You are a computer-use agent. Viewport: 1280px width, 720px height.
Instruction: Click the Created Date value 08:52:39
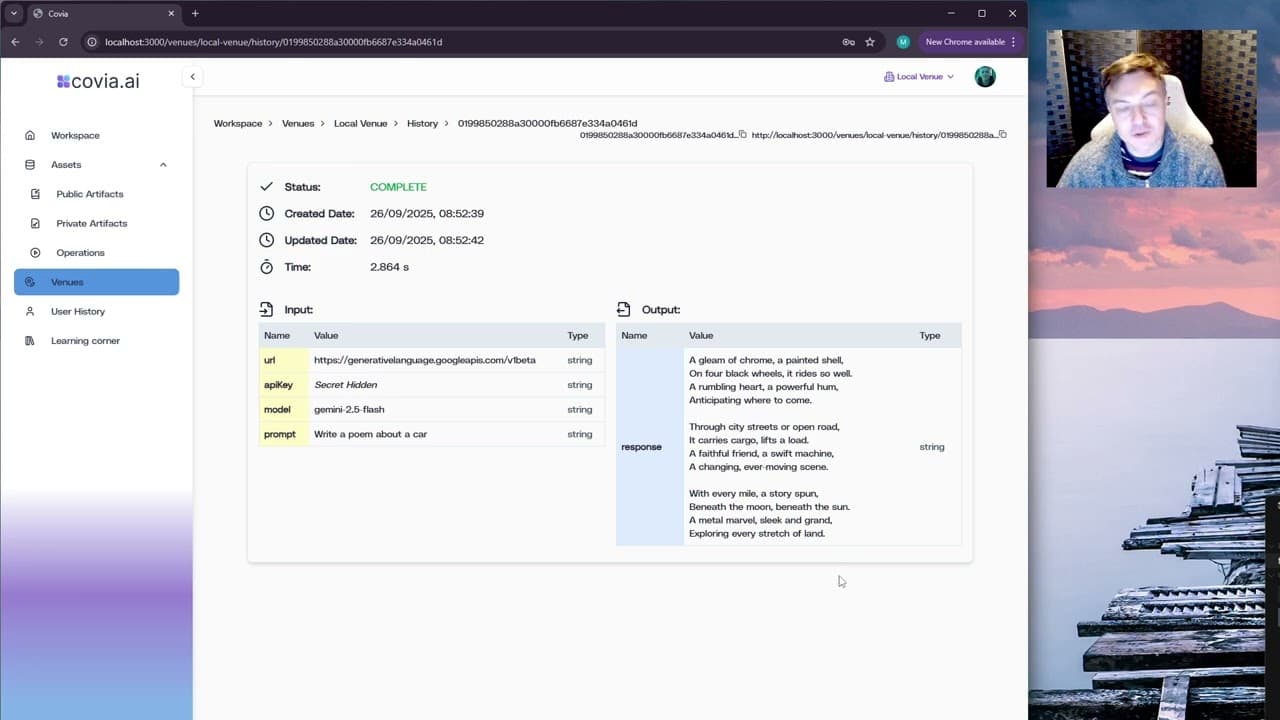427,214
